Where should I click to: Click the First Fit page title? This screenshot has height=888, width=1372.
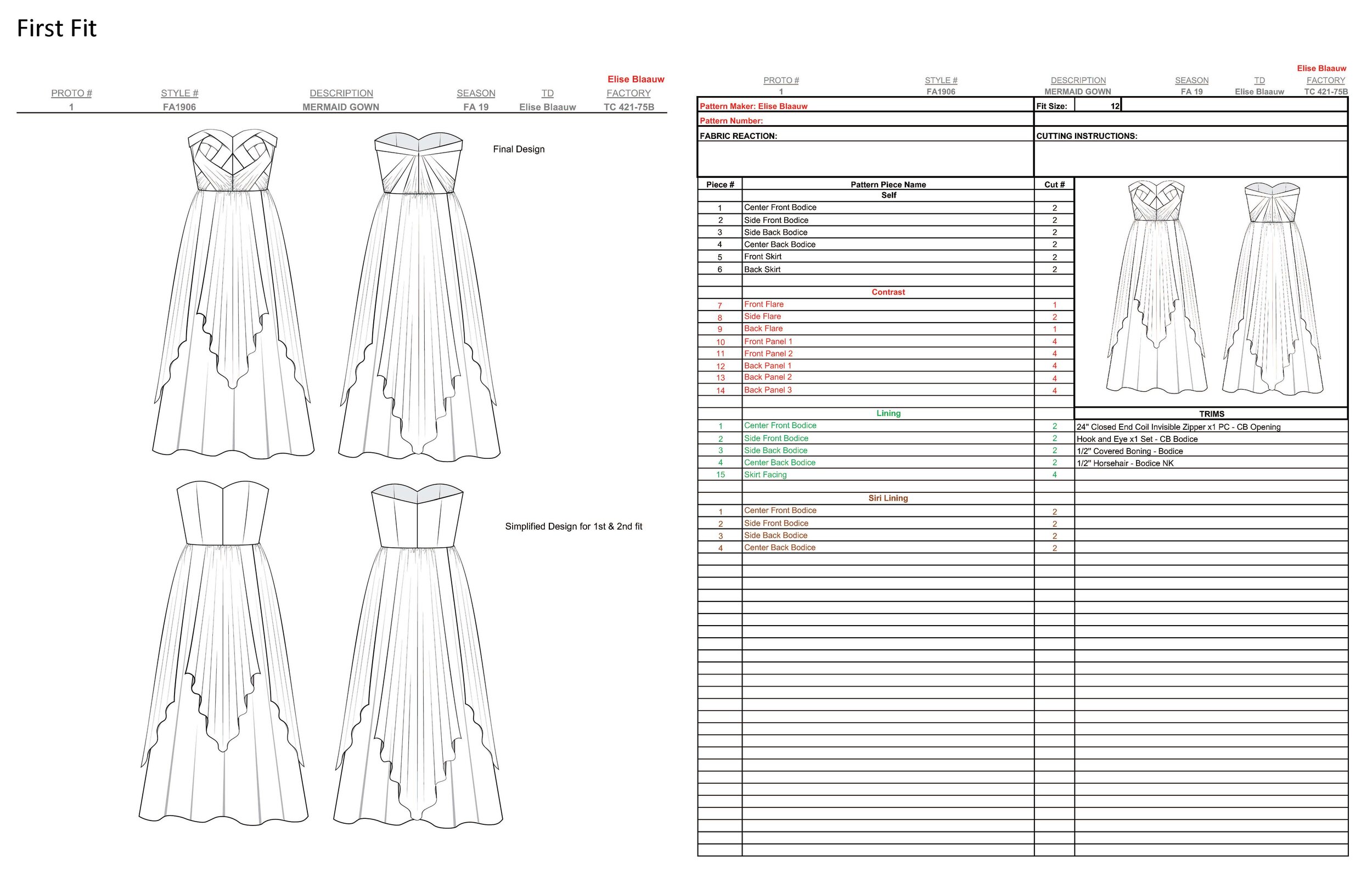coord(57,28)
